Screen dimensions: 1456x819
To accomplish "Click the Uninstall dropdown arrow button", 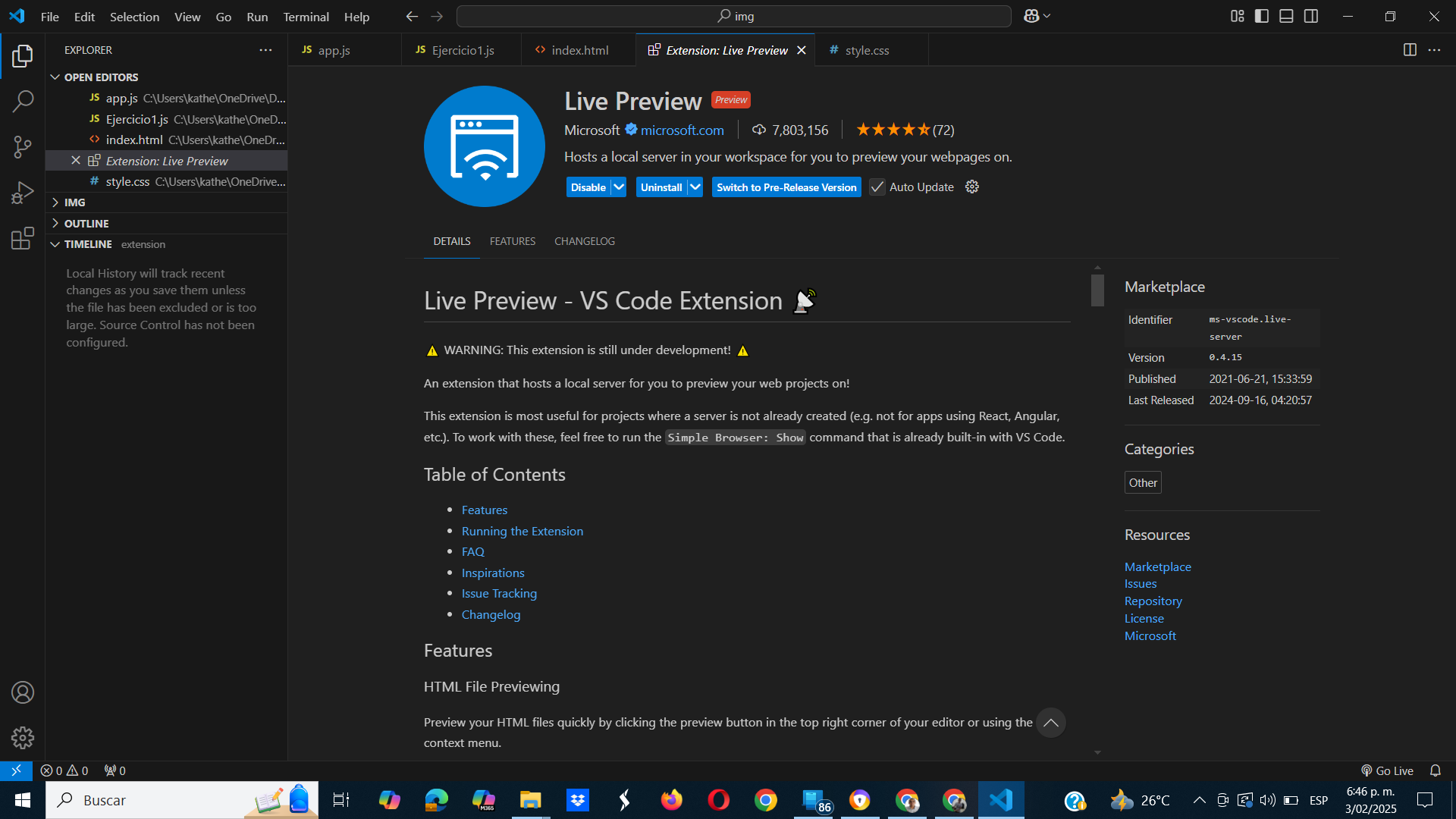I will coord(695,187).
